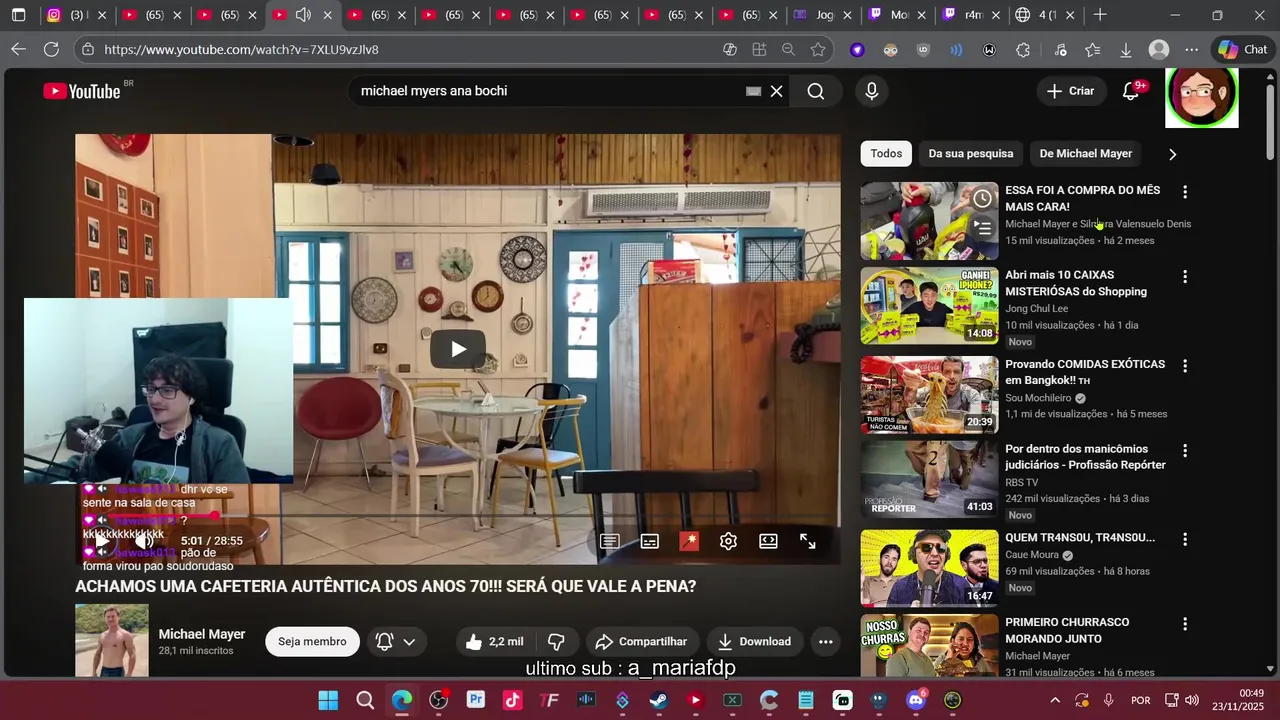Select the Da sua pesquisa chip
Image resolution: width=1280 pixels, height=720 pixels.
point(971,153)
